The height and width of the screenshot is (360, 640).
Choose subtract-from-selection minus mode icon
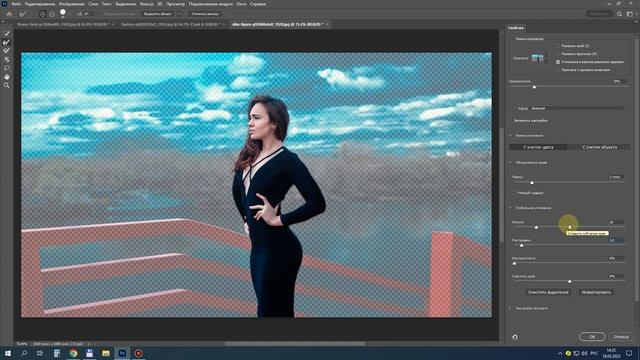pyautogui.click(x=52, y=14)
